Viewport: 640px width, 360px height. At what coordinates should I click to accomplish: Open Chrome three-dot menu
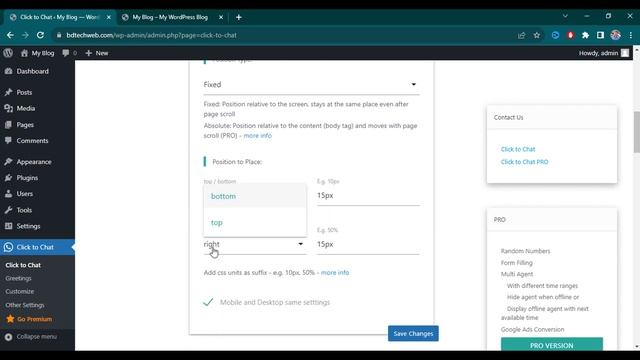point(631,35)
